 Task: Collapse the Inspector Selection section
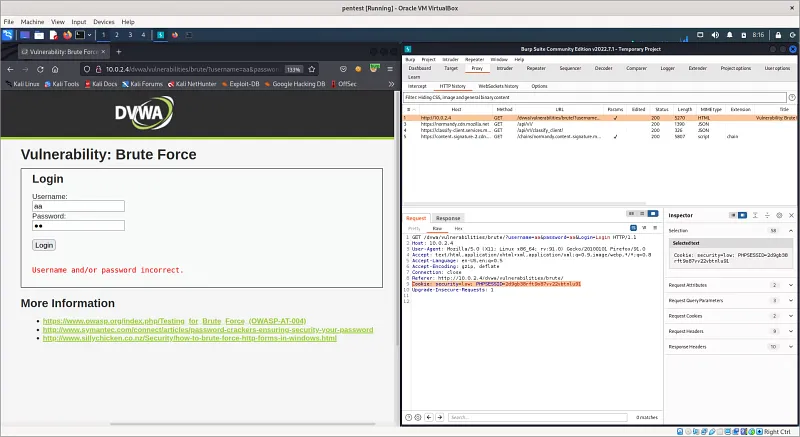click(x=791, y=230)
